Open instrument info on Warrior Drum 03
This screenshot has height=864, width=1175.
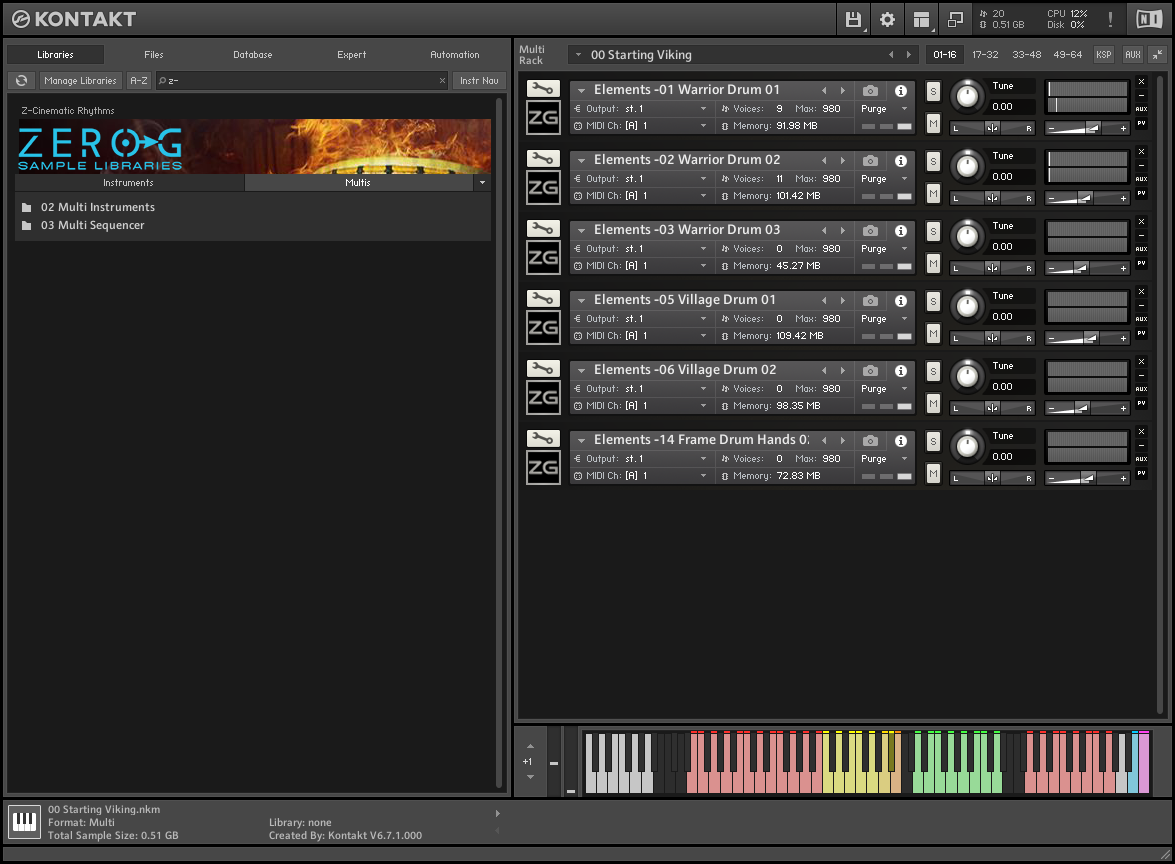point(899,230)
